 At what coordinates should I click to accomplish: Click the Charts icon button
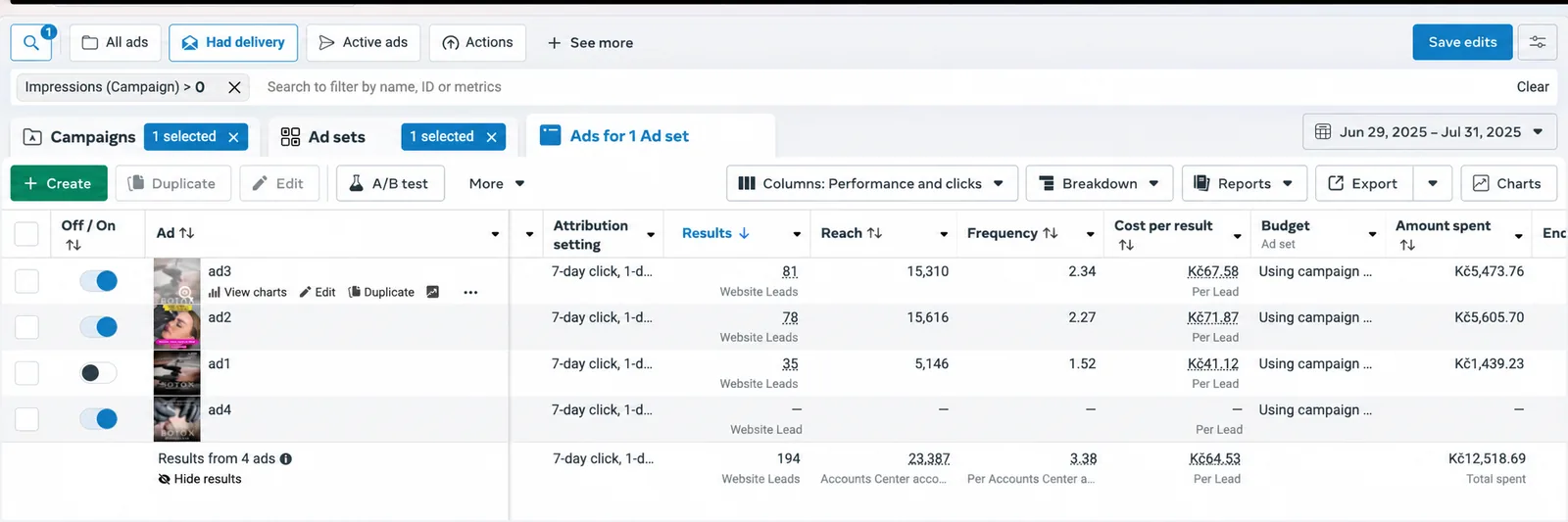(x=1507, y=183)
